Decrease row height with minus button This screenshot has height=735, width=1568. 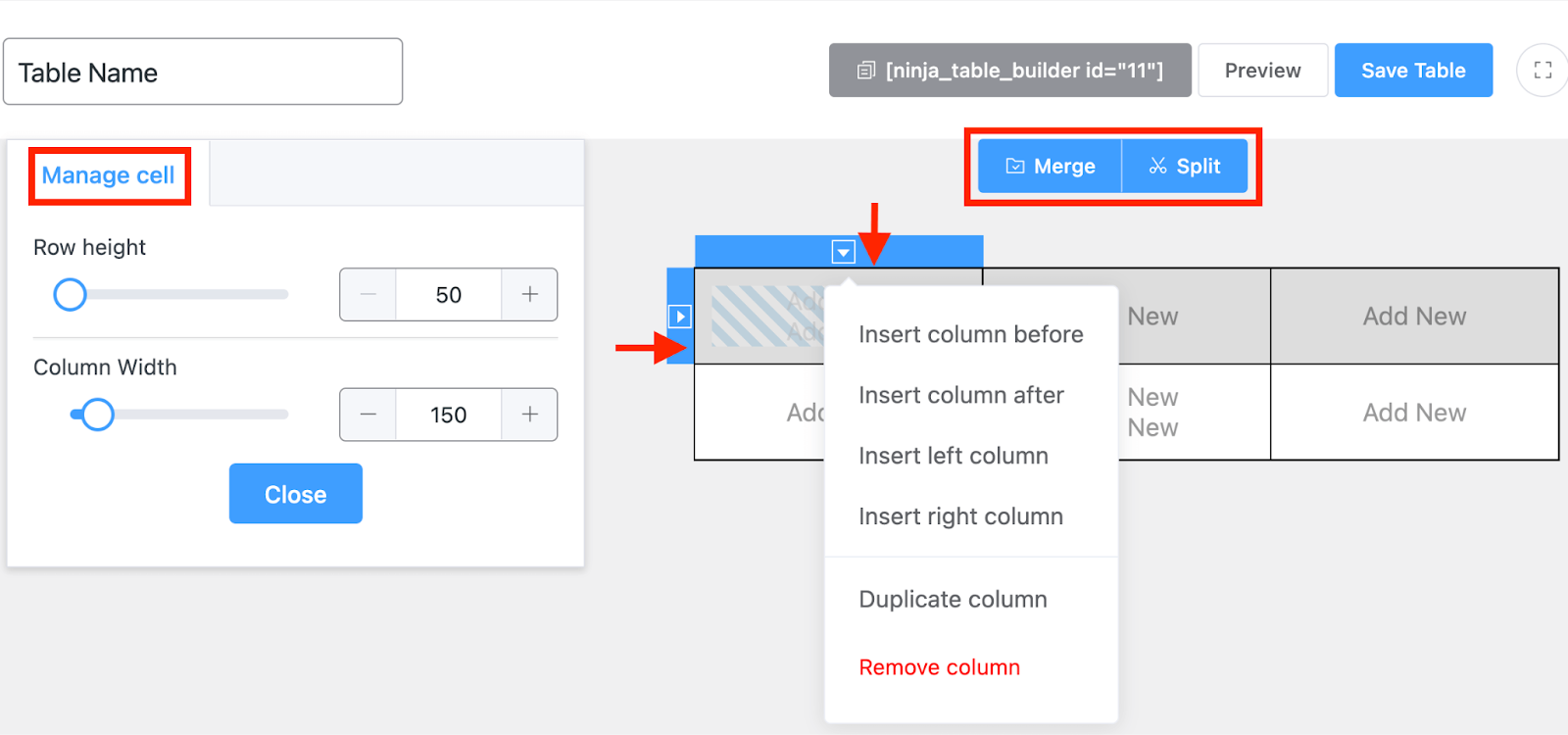pyautogui.click(x=368, y=295)
